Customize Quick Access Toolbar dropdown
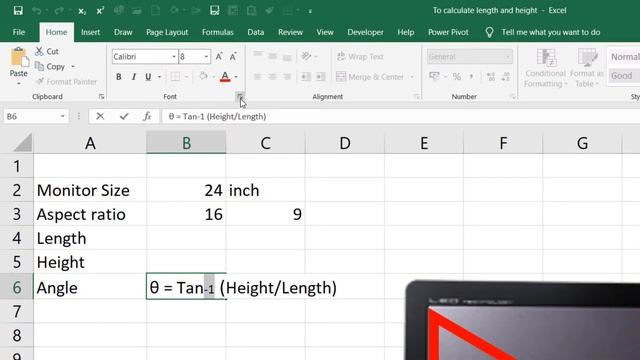640x360 pixels. pyautogui.click(x=310, y=11)
